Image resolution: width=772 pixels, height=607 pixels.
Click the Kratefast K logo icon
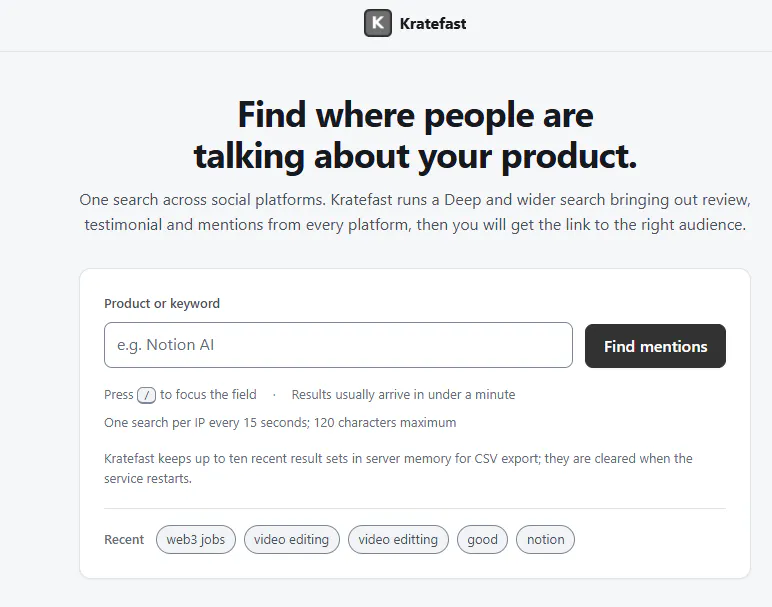coord(378,23)
